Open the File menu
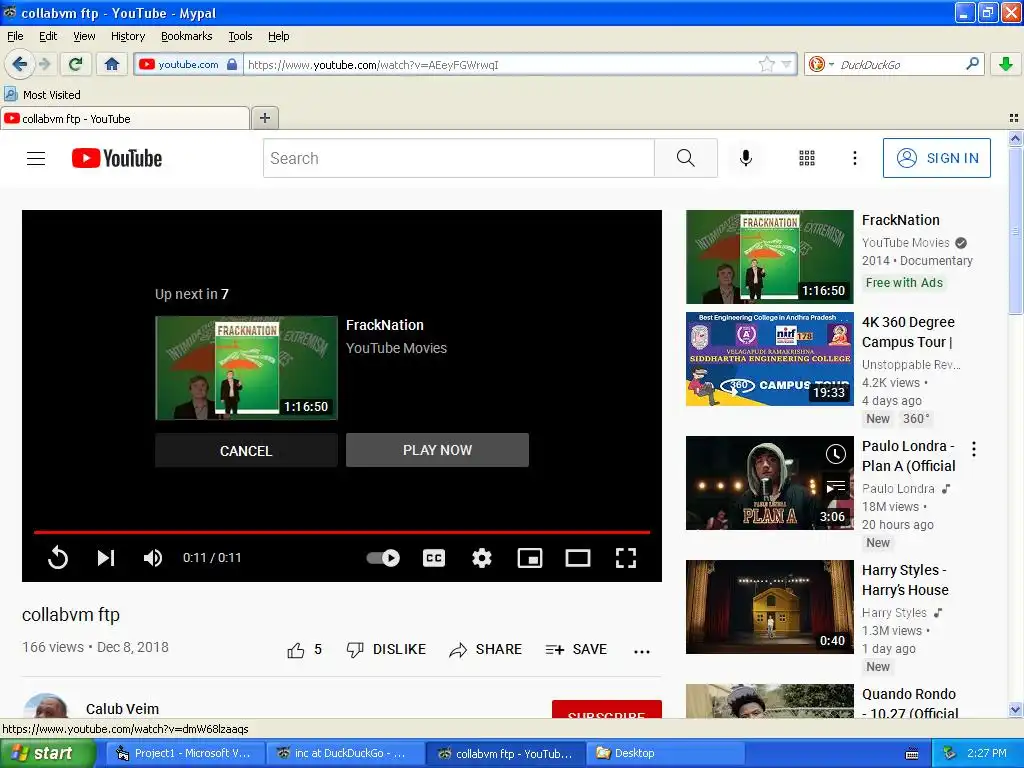1024x768 pixels. [x=15, y=36]
